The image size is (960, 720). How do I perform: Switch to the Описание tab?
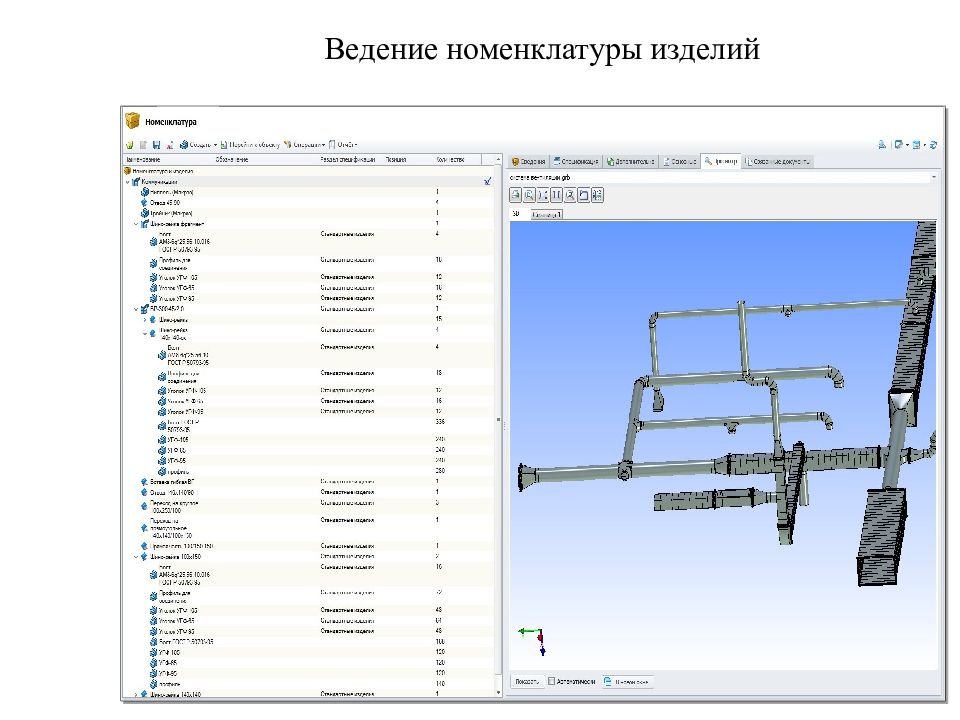pyautogui.click(x=680, y=162)
